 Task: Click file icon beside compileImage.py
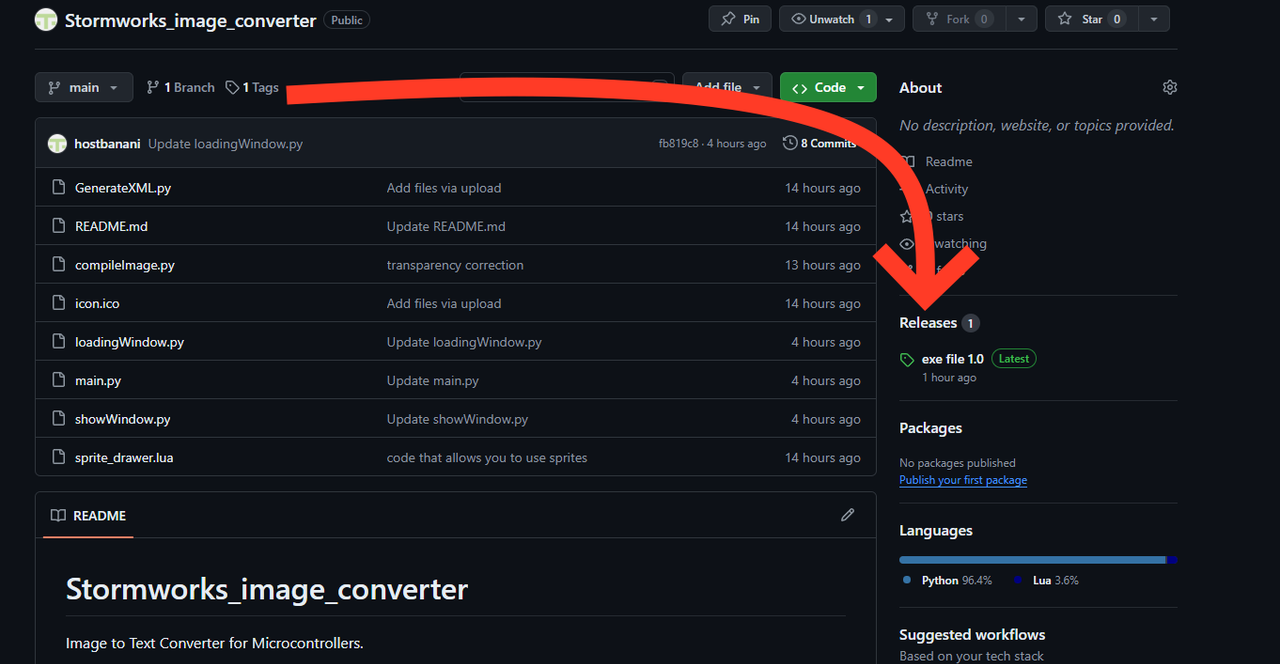click(57, 264)
